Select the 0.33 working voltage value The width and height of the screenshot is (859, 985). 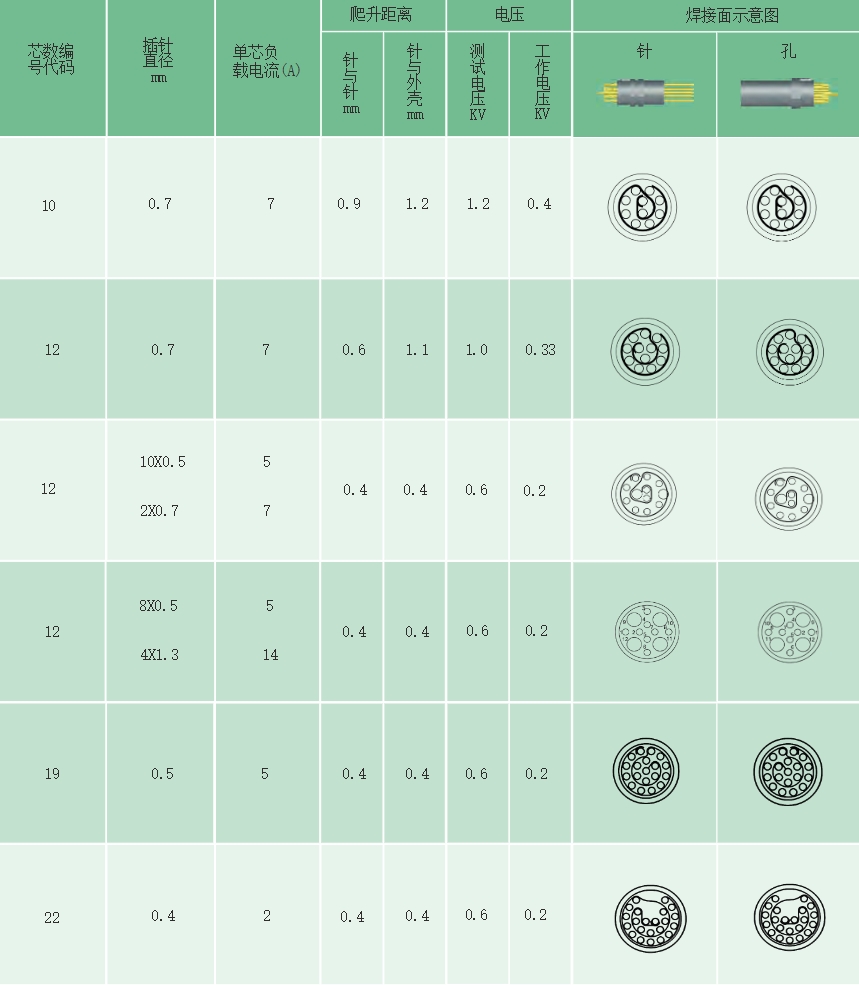[540, 350]
